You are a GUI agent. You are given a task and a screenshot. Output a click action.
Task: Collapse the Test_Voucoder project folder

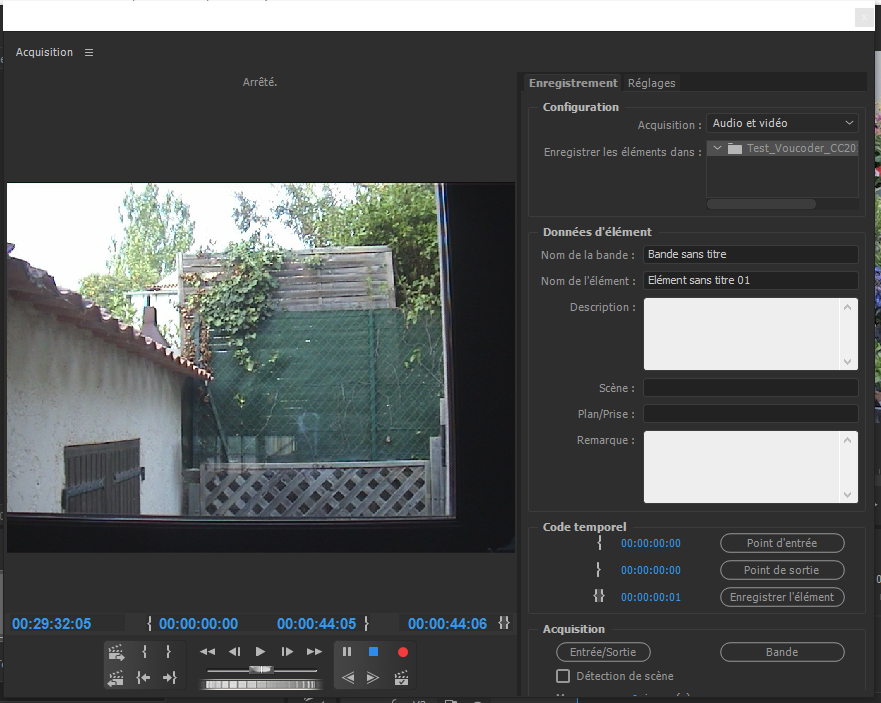click(717, 148)
